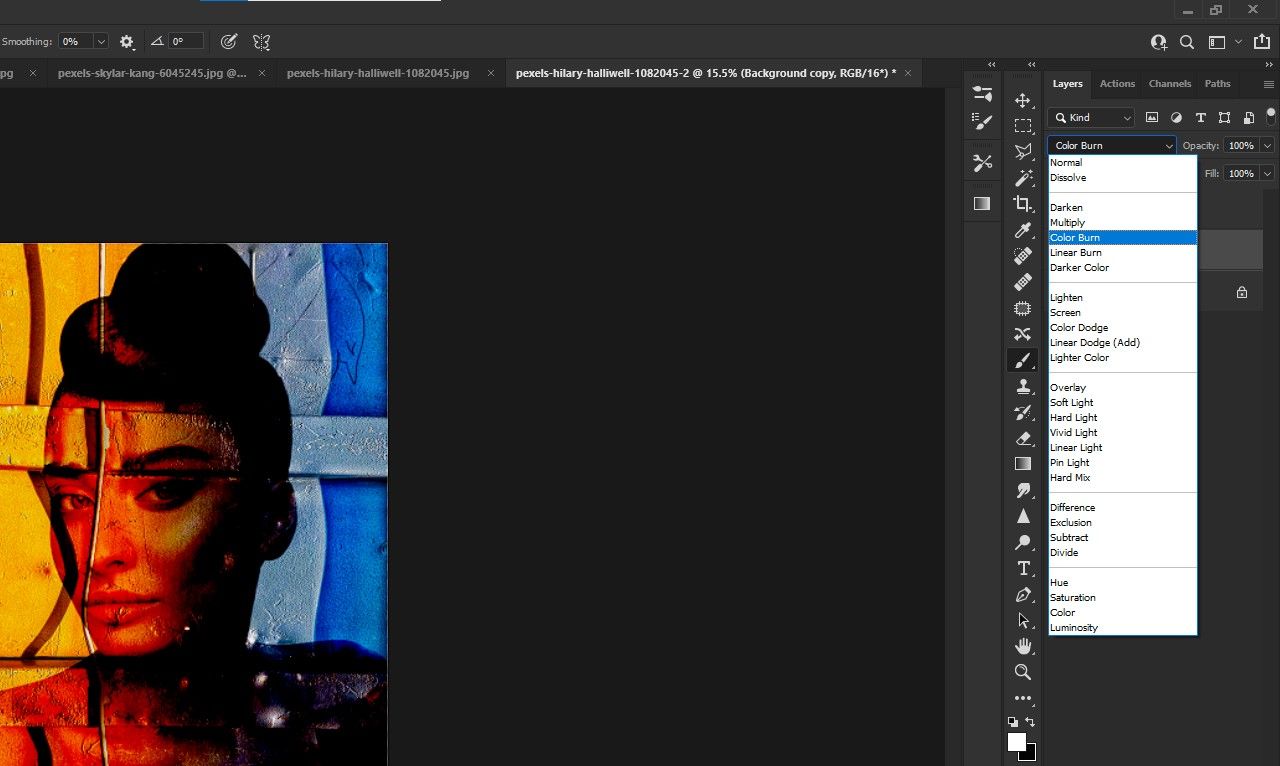1280x766 pixels.
Task: Toggle pixel layer filter
Action: click(1152, 118)
